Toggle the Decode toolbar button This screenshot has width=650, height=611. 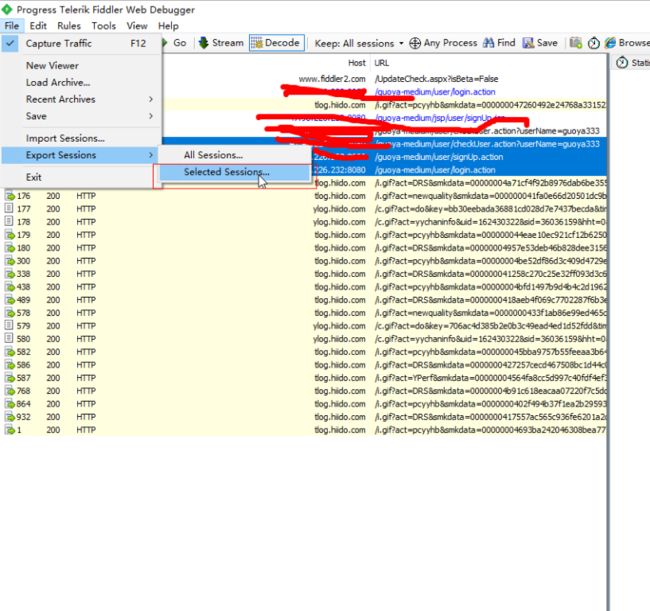[x=276, y=43]
